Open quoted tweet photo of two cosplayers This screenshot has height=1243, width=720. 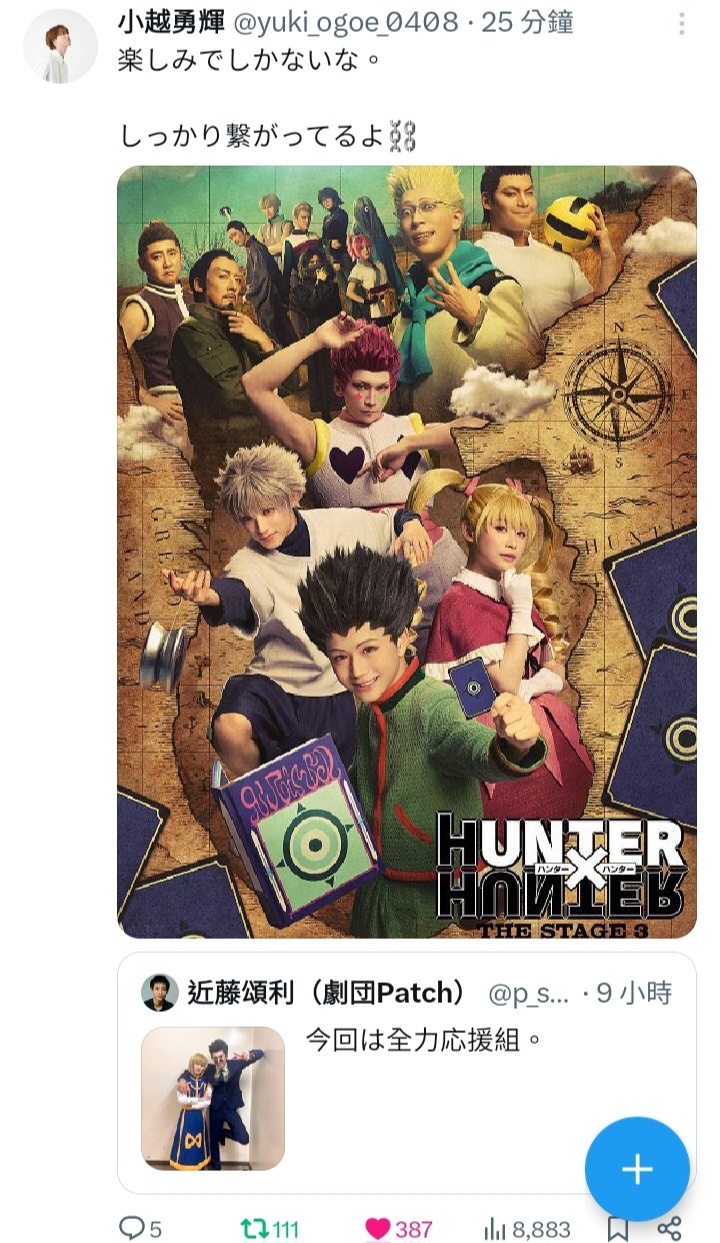tap(213, 1098)
